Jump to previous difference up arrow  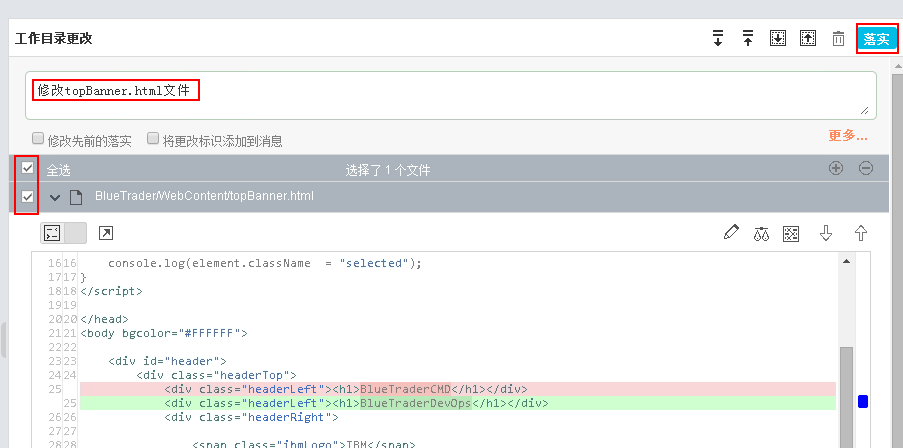click(860, 233)
